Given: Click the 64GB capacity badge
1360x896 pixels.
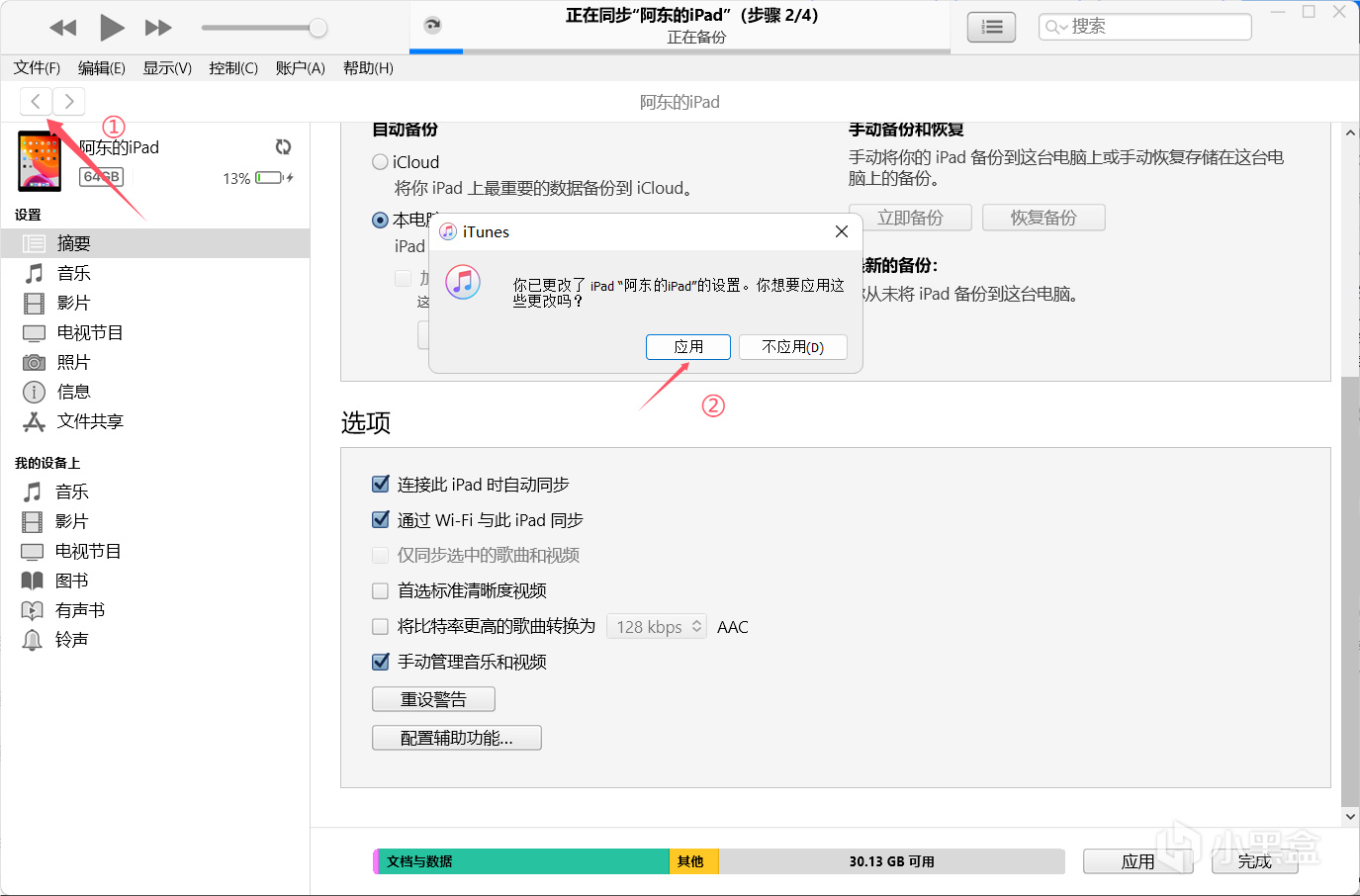Looking at the screenshot, I should click(x=101, y=177).
